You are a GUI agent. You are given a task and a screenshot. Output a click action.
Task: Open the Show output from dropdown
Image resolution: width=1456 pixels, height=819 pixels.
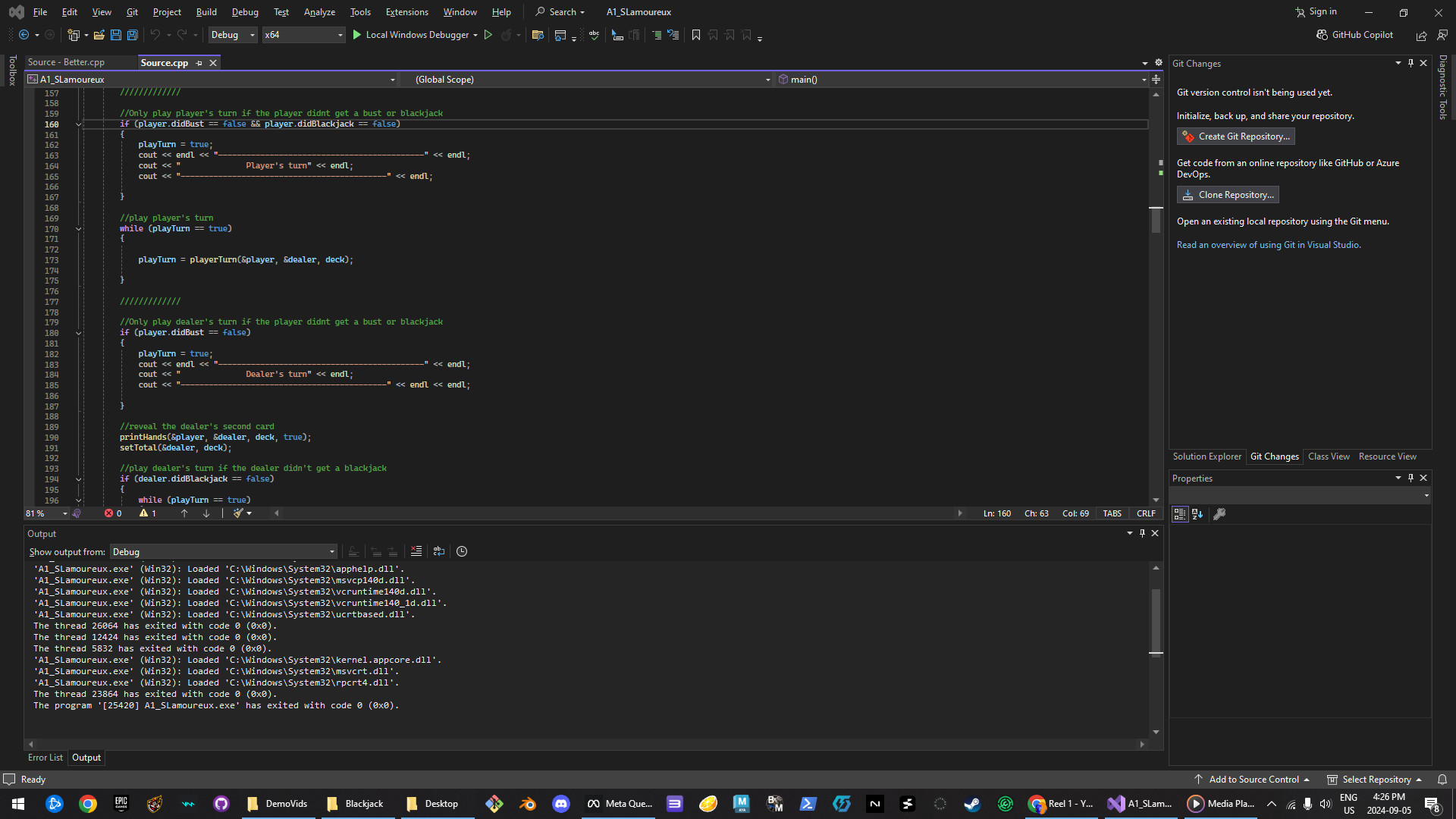pos(224,552)
